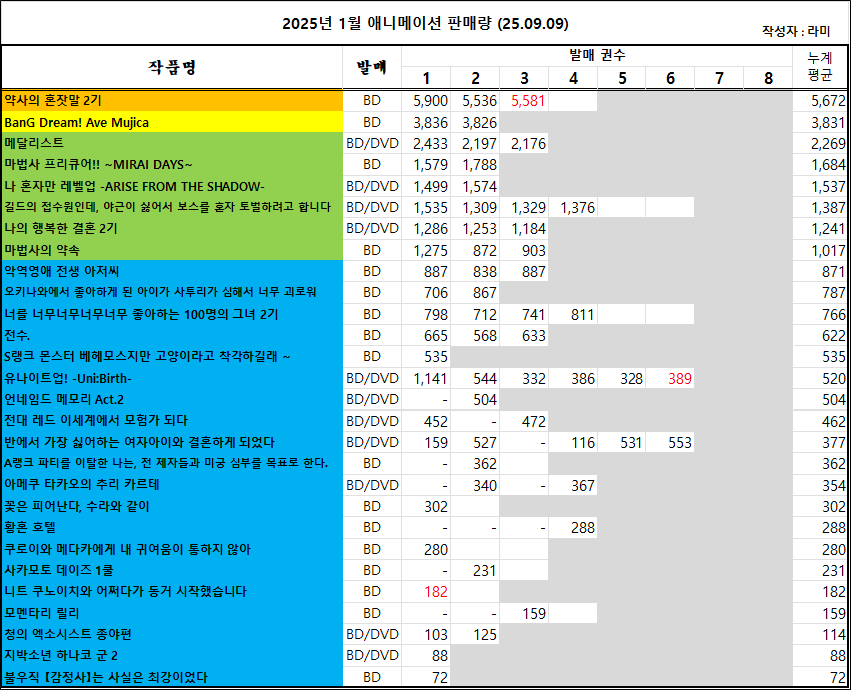Click the value '2,176' in 메달리스트 row

(528, 144)
